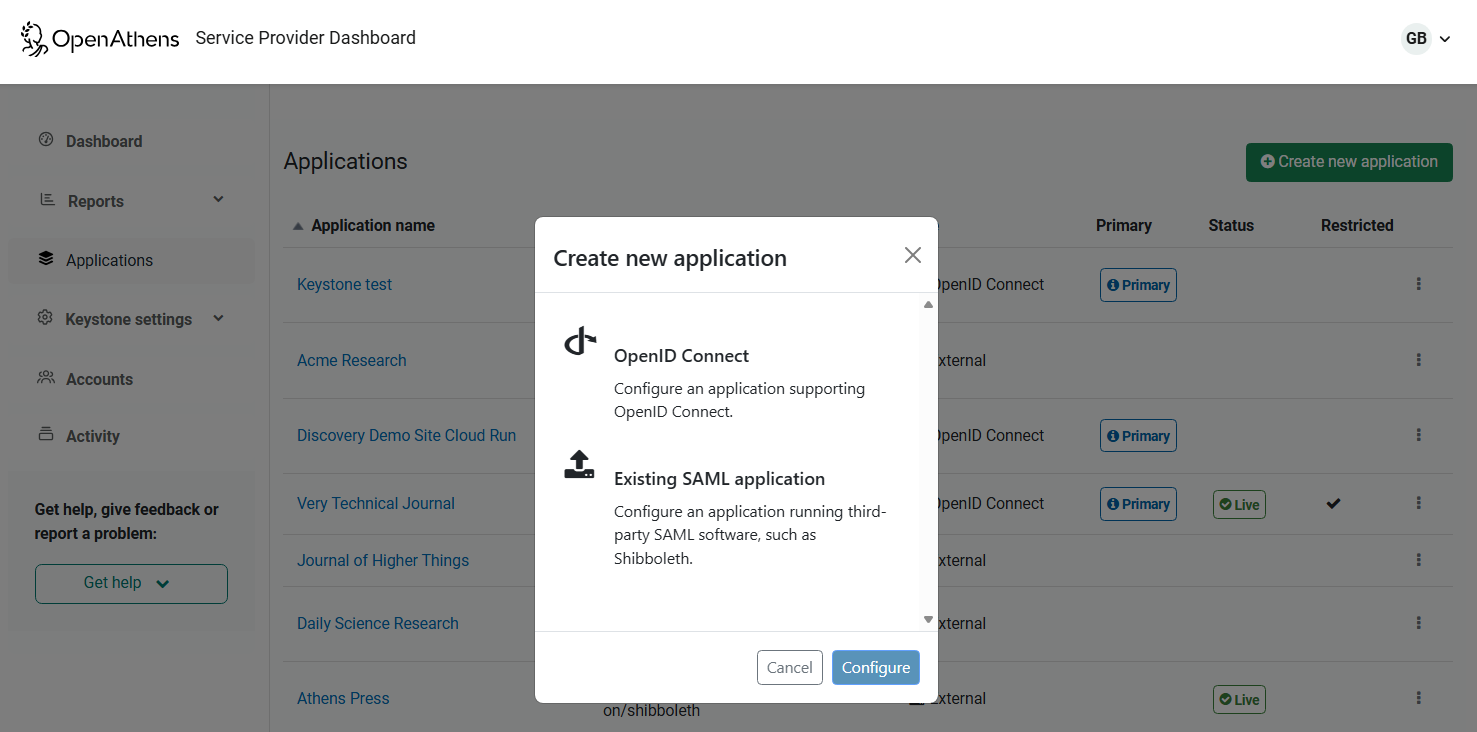
Task: Click the Live status badge for Athens Press
Action: 1239,699
